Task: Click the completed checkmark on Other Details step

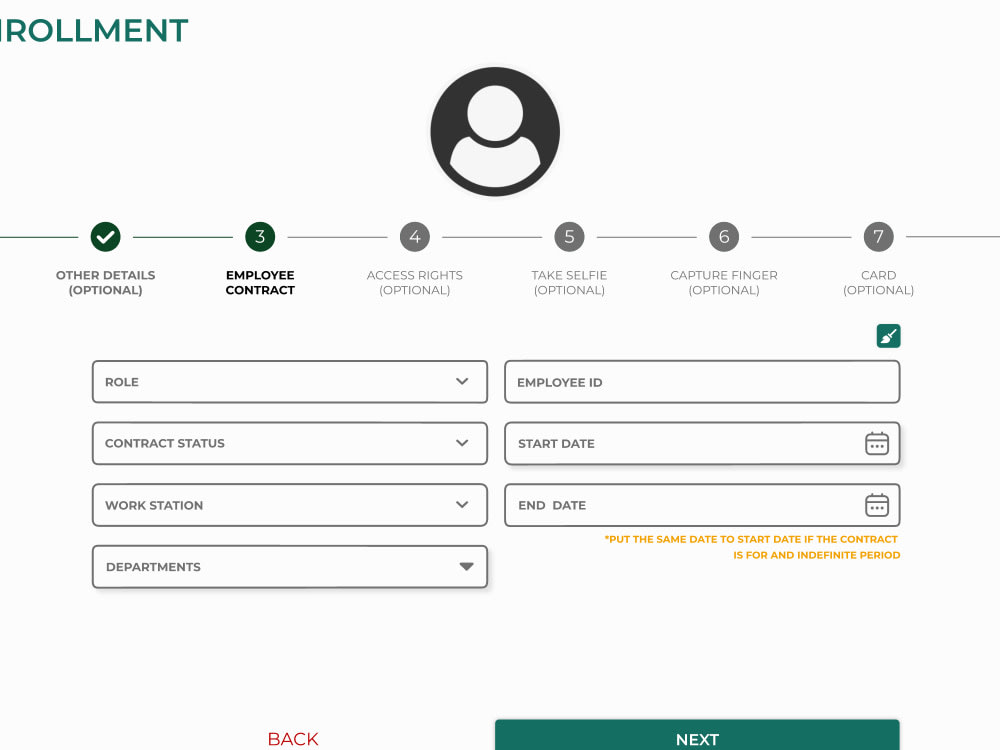Action: (105, 237)
